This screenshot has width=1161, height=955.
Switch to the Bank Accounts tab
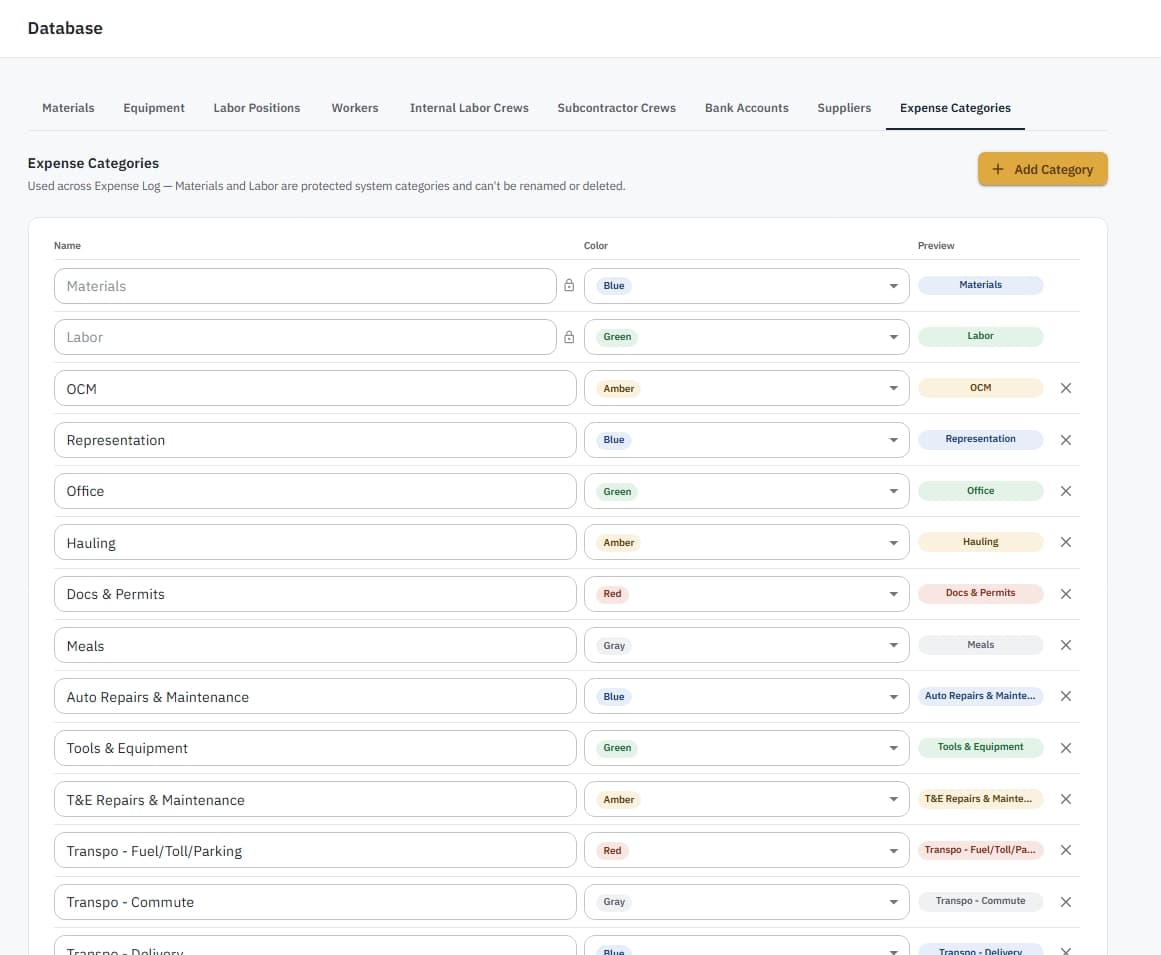tap(746, 108)
